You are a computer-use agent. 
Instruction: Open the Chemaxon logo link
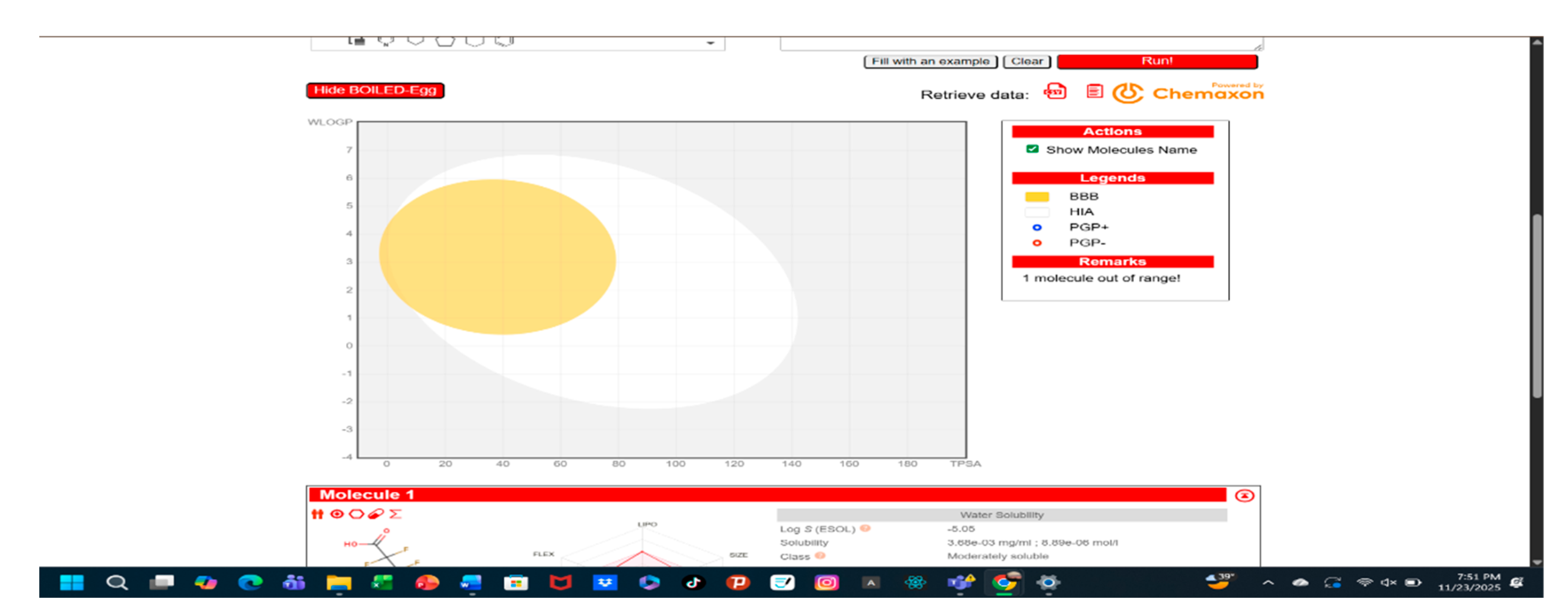[1187, 93]
